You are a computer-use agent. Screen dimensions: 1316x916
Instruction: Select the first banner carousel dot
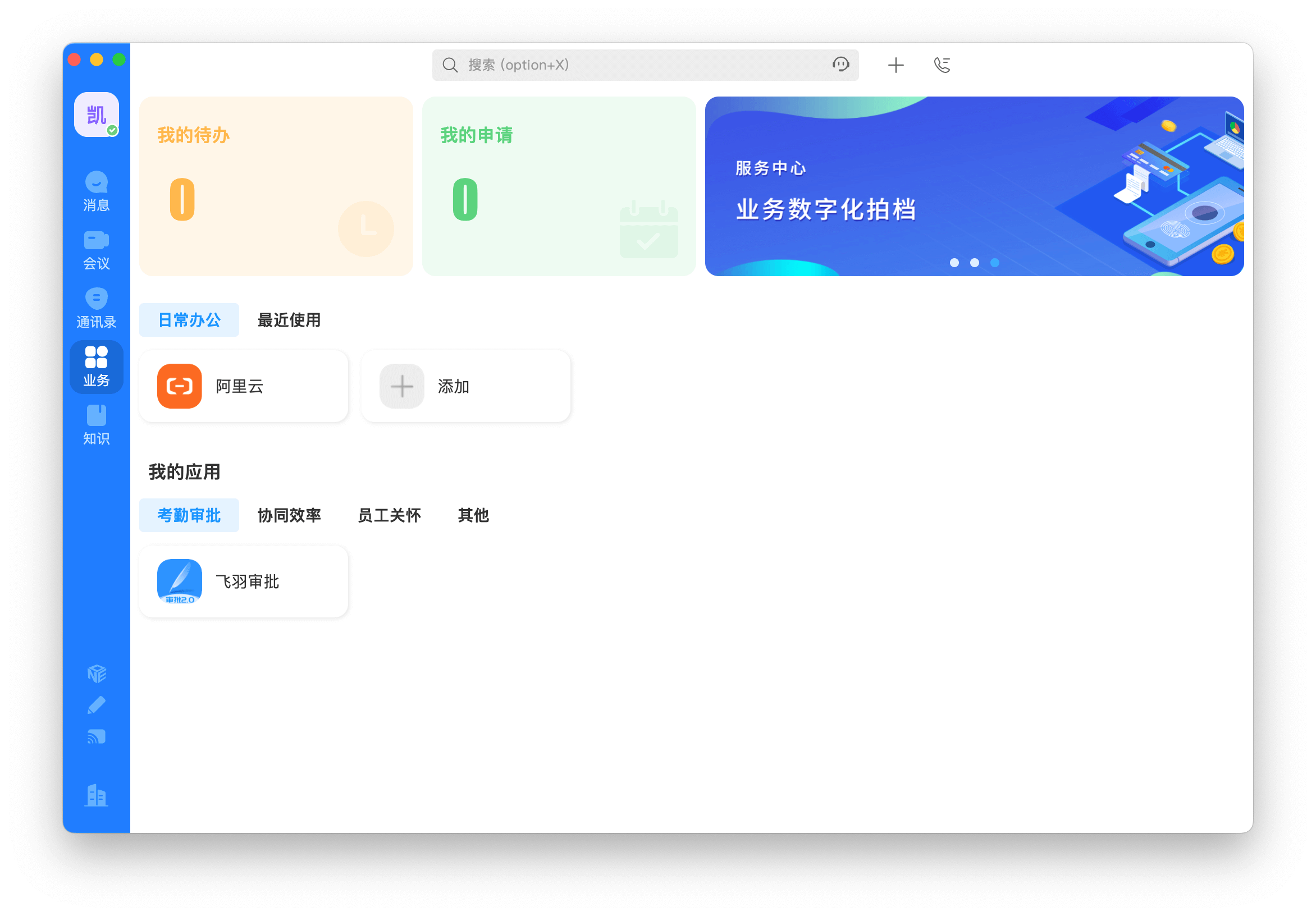tap(954, 263)
